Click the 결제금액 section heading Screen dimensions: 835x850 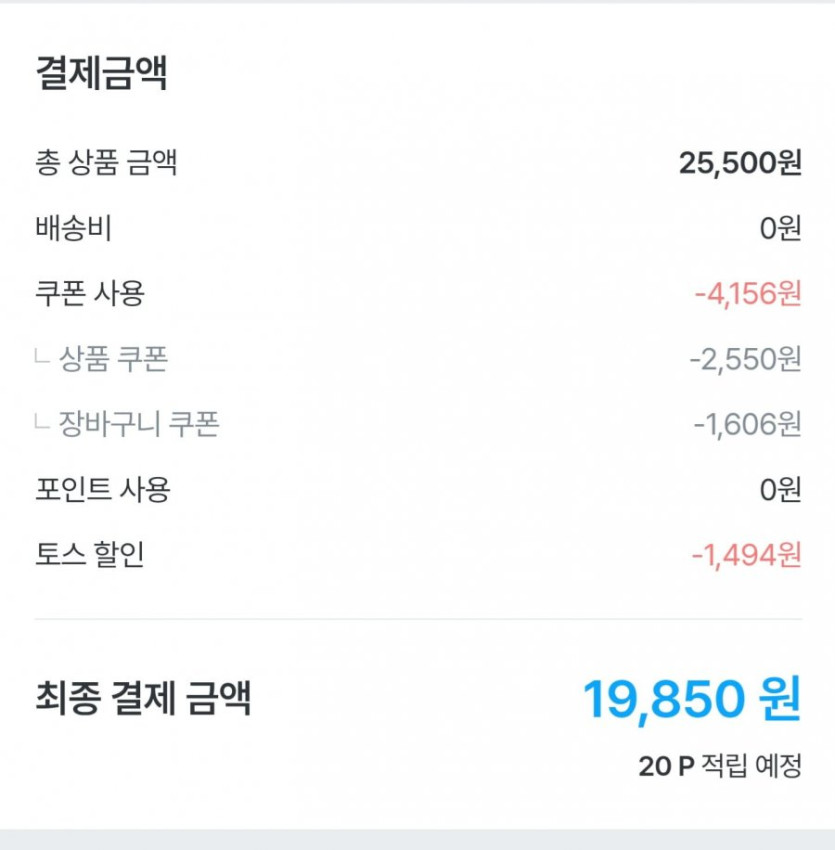[x=101, y=74]
